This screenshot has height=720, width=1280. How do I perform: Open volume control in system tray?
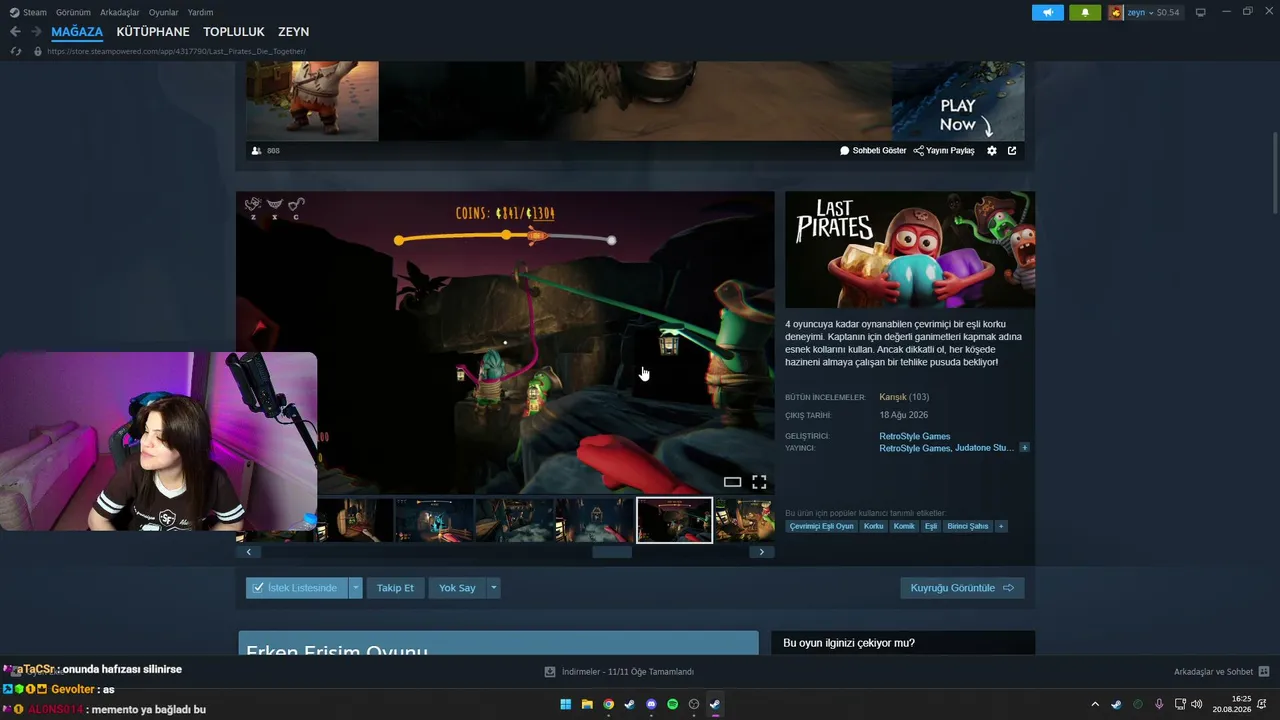(1197, 704)
